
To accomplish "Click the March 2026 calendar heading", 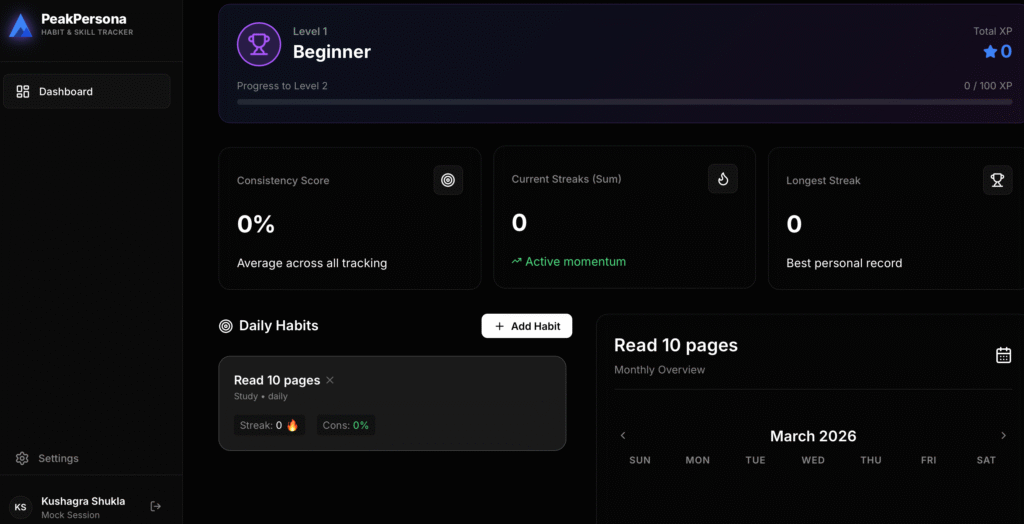I will (x=812, y=436).
